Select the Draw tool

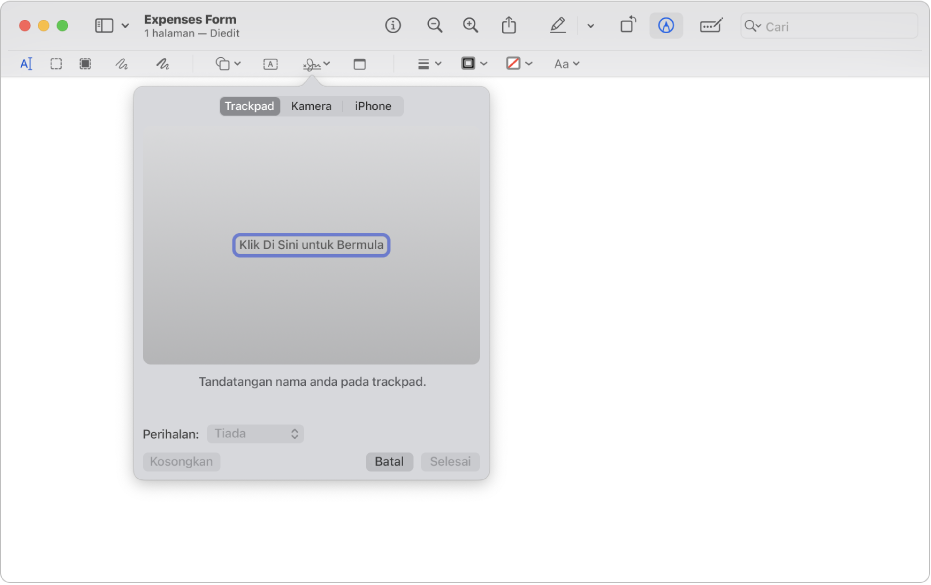click(163, 64)
